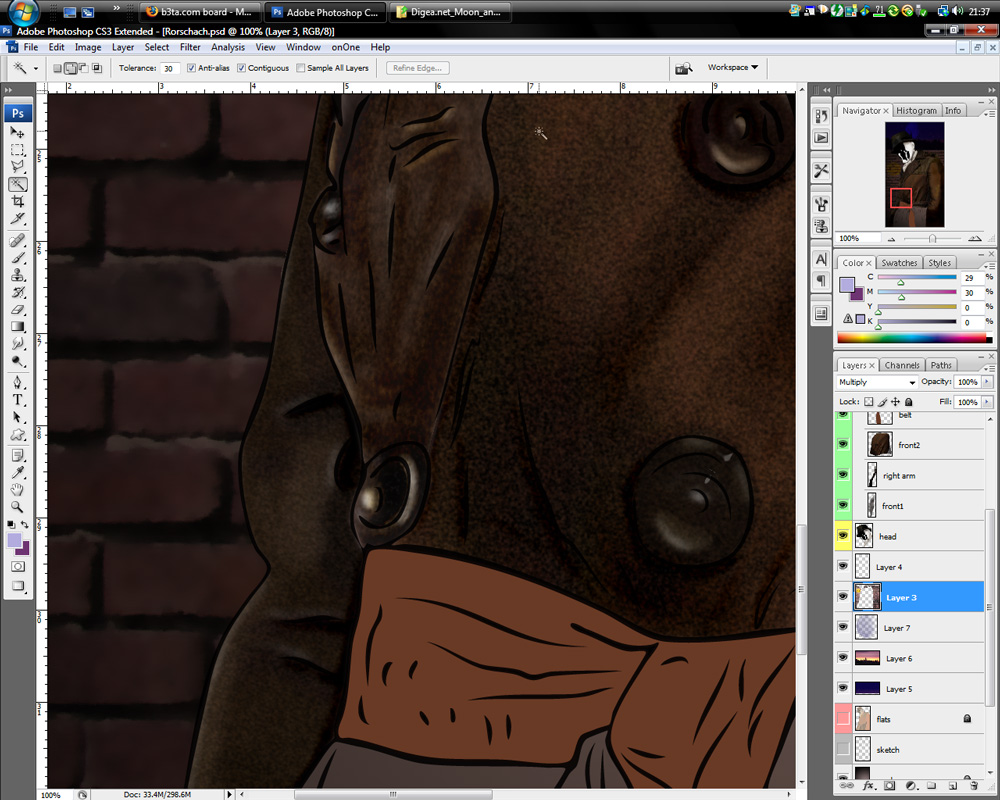Toggle Anti-alias checkbox

pos(191,68)
